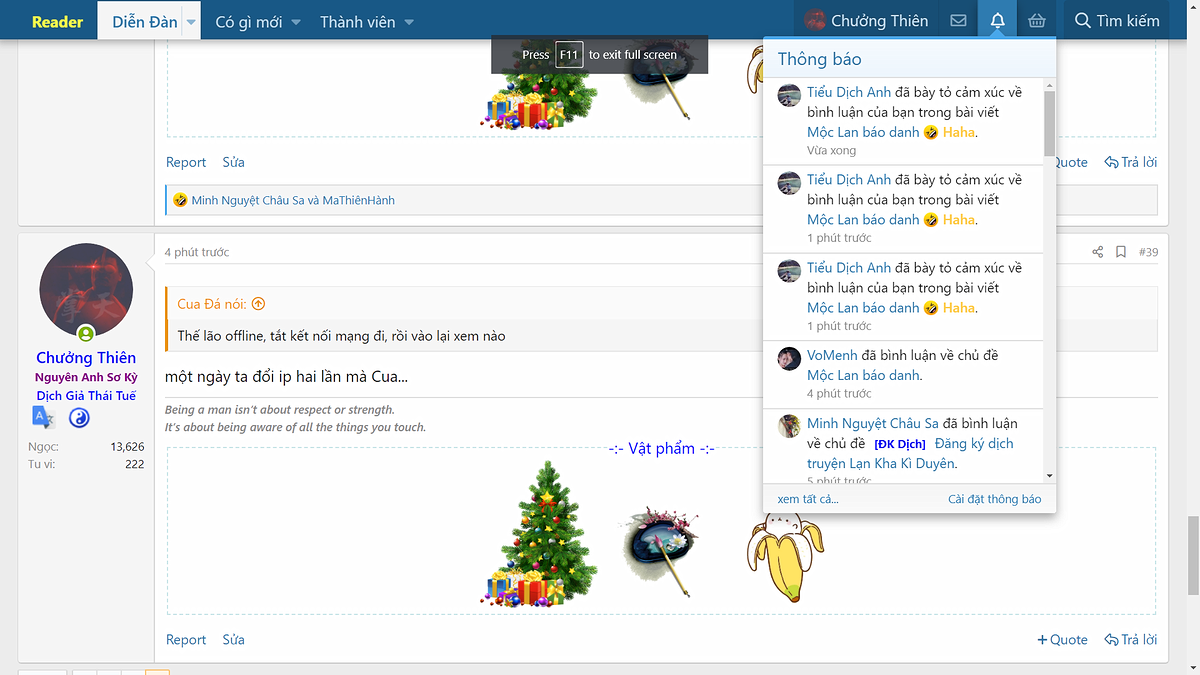
Task: Bookmark post #39
Action: 1121,252
